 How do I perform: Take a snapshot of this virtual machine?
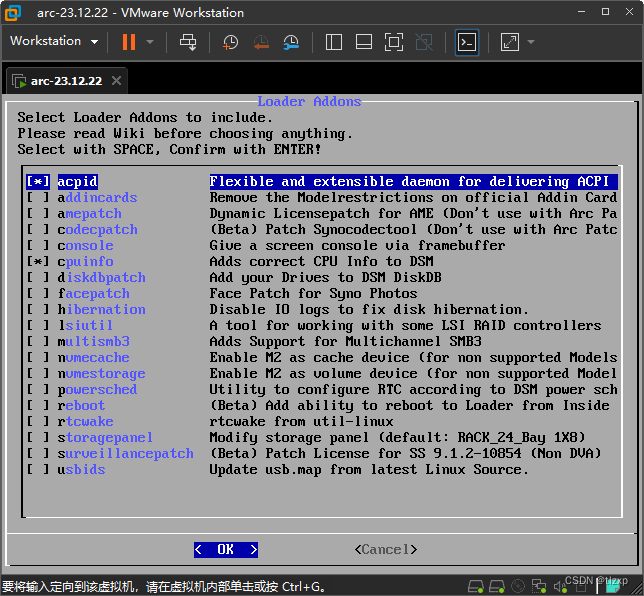pos(230,42)
